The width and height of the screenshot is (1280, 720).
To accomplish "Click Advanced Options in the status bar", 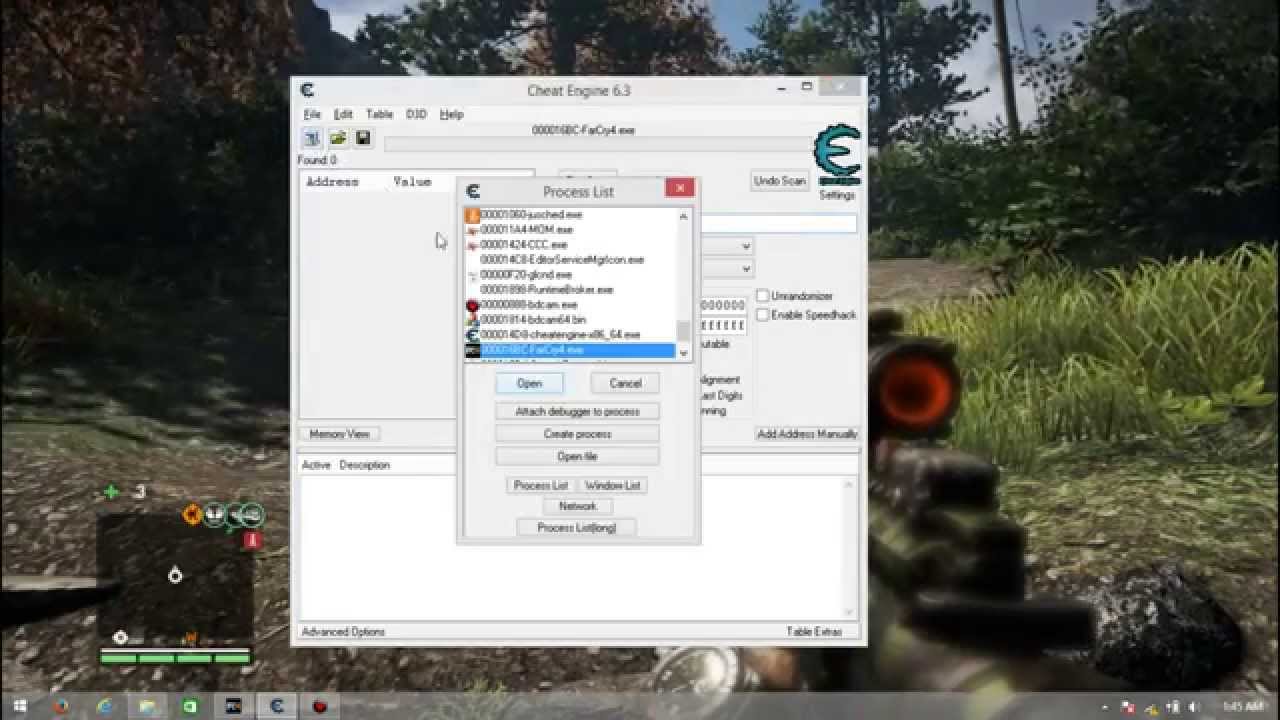I will [343, 632].
